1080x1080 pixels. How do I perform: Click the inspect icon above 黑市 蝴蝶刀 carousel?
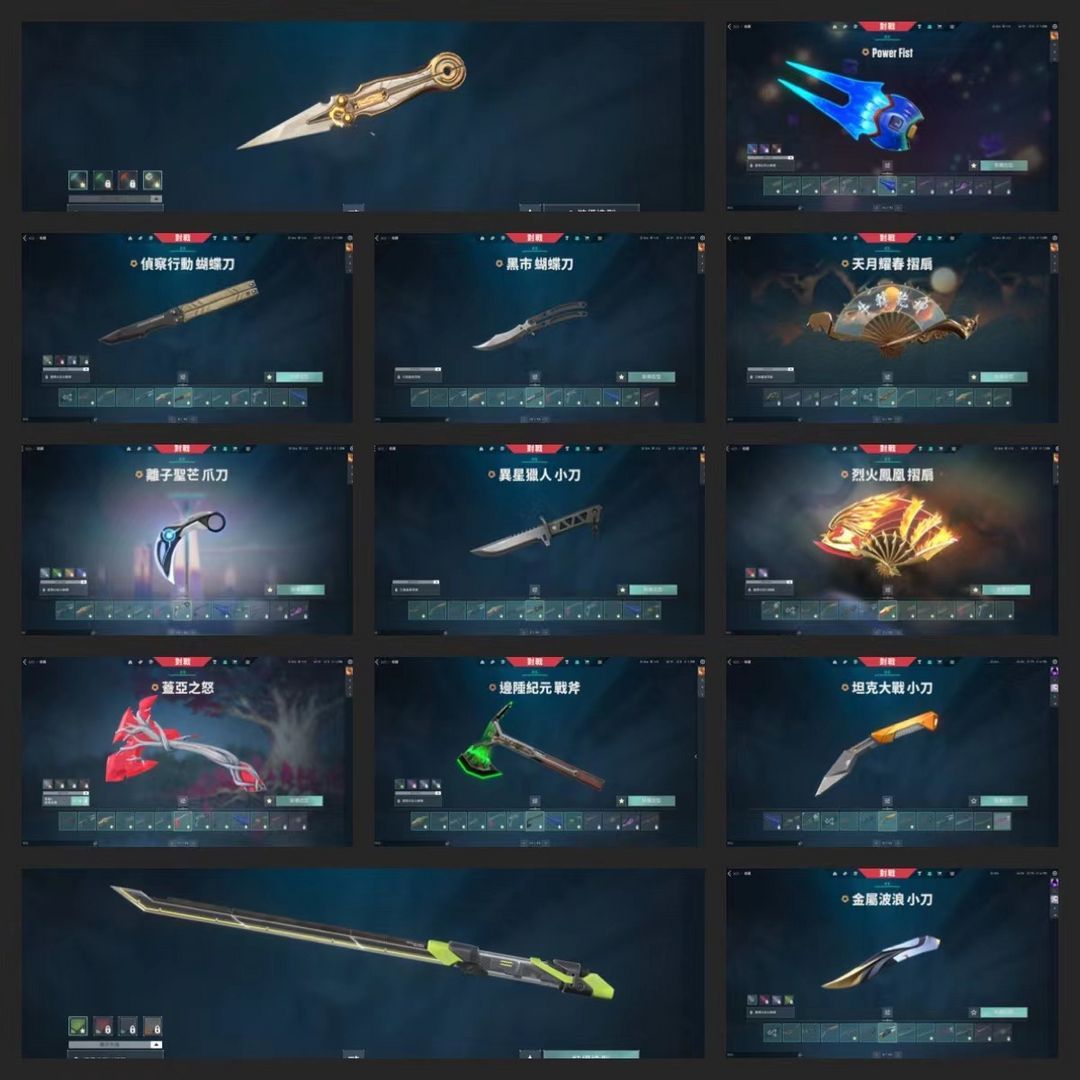[x=534, y=377]
